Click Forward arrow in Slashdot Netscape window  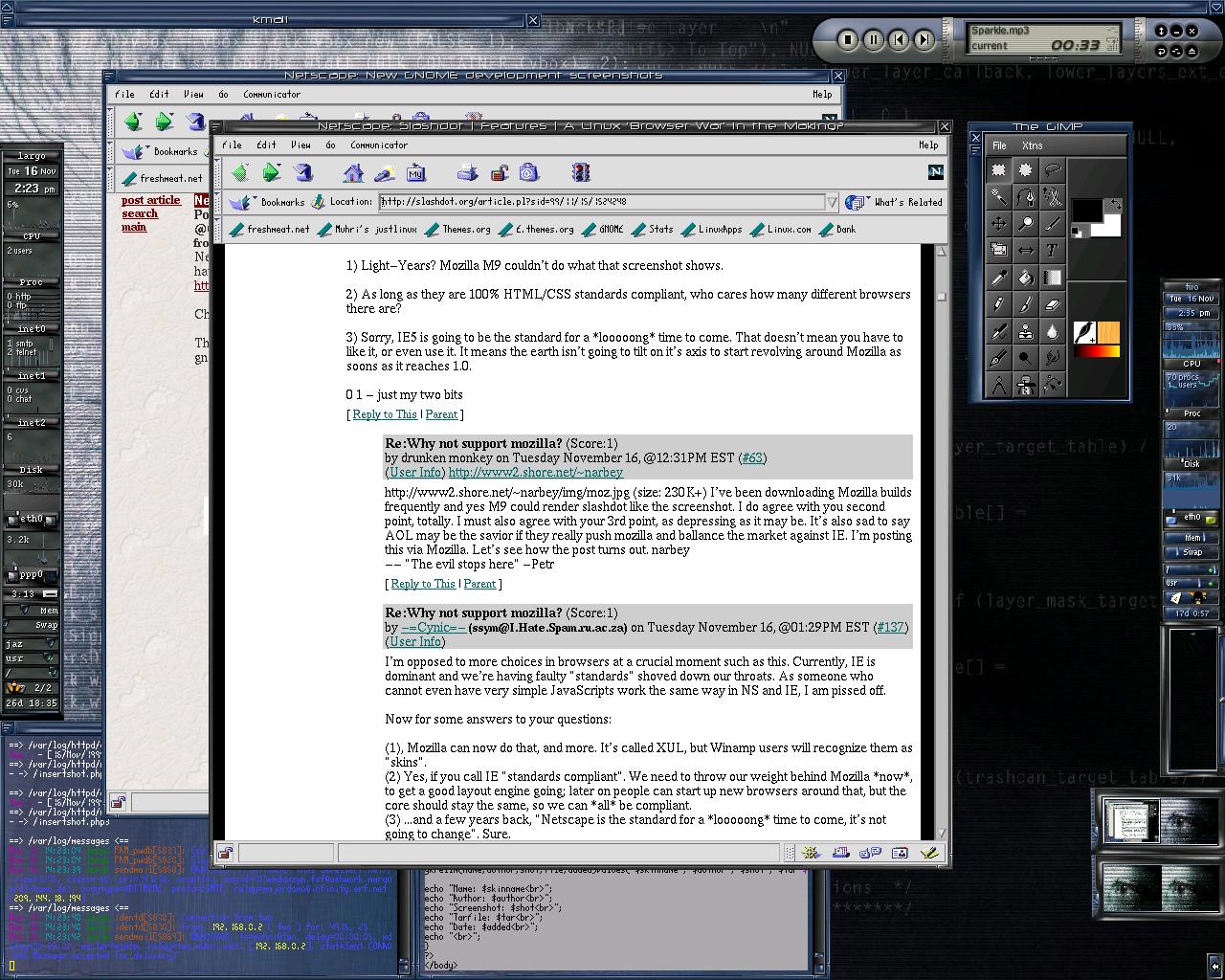tap(272, 172)
